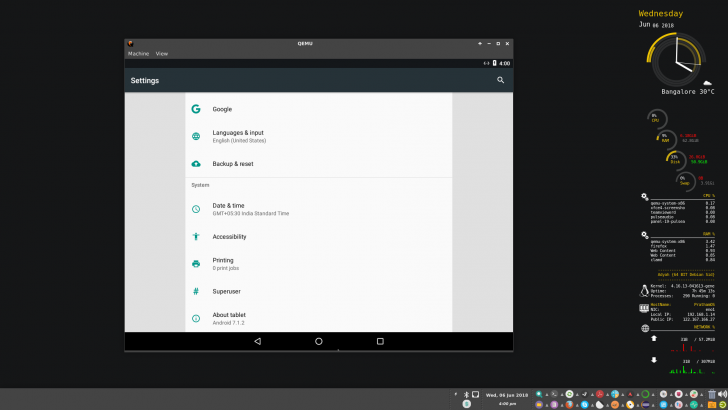Click the taskbar date and time display

507,398
